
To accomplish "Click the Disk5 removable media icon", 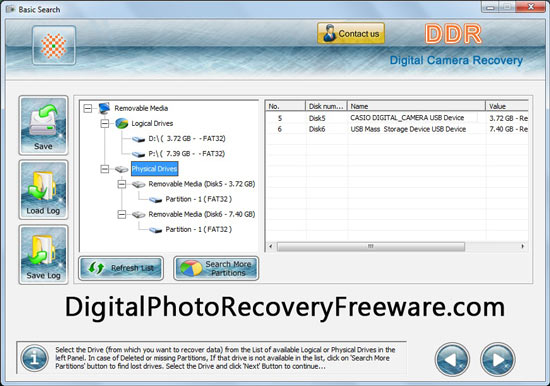I will [x=138, y=184].
